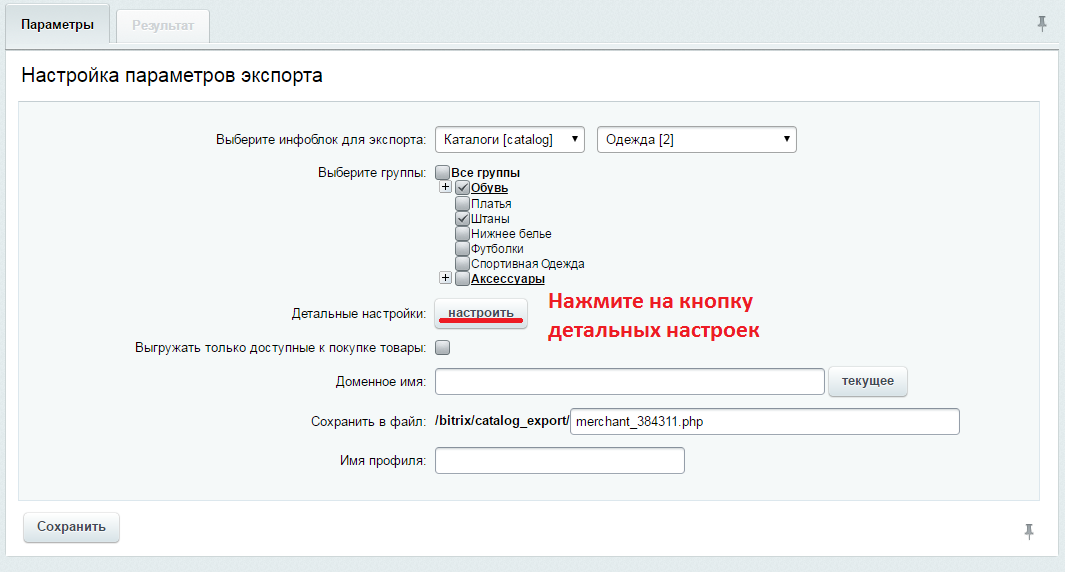
Task: Select the Футболки checkbox
Action: tap(462, 248)
